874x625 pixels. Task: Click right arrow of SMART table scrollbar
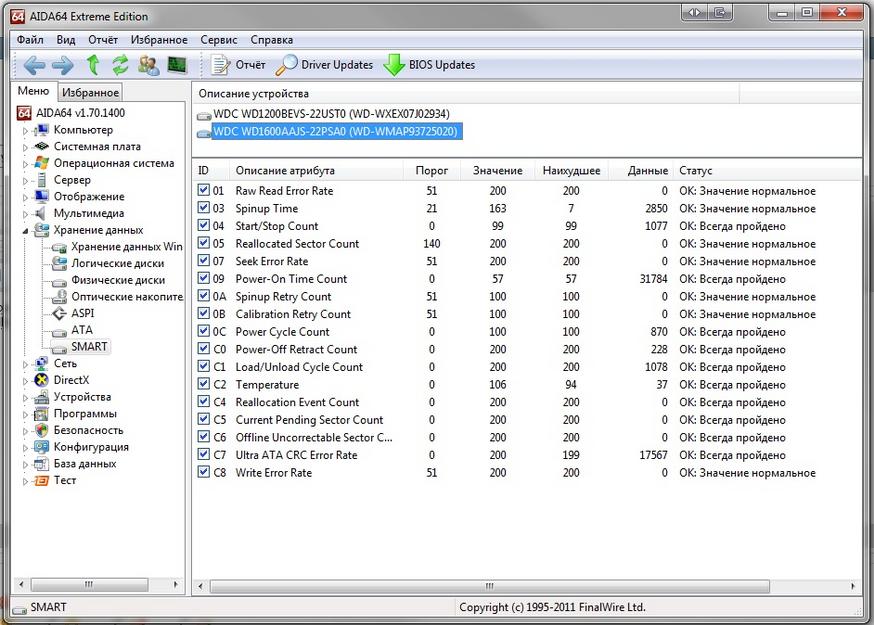pos(853,586)
